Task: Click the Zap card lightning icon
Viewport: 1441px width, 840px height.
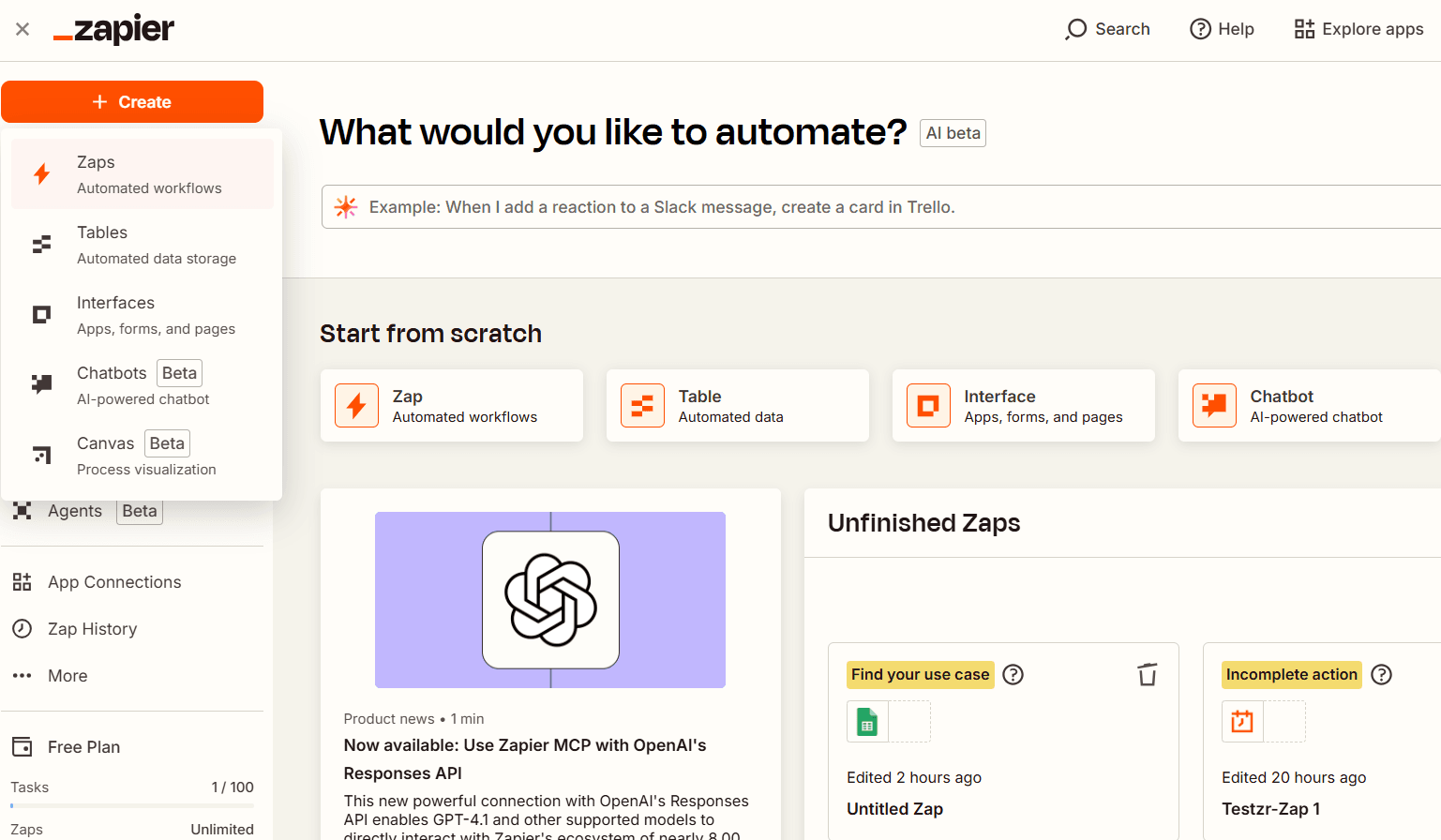Action: 357,406
